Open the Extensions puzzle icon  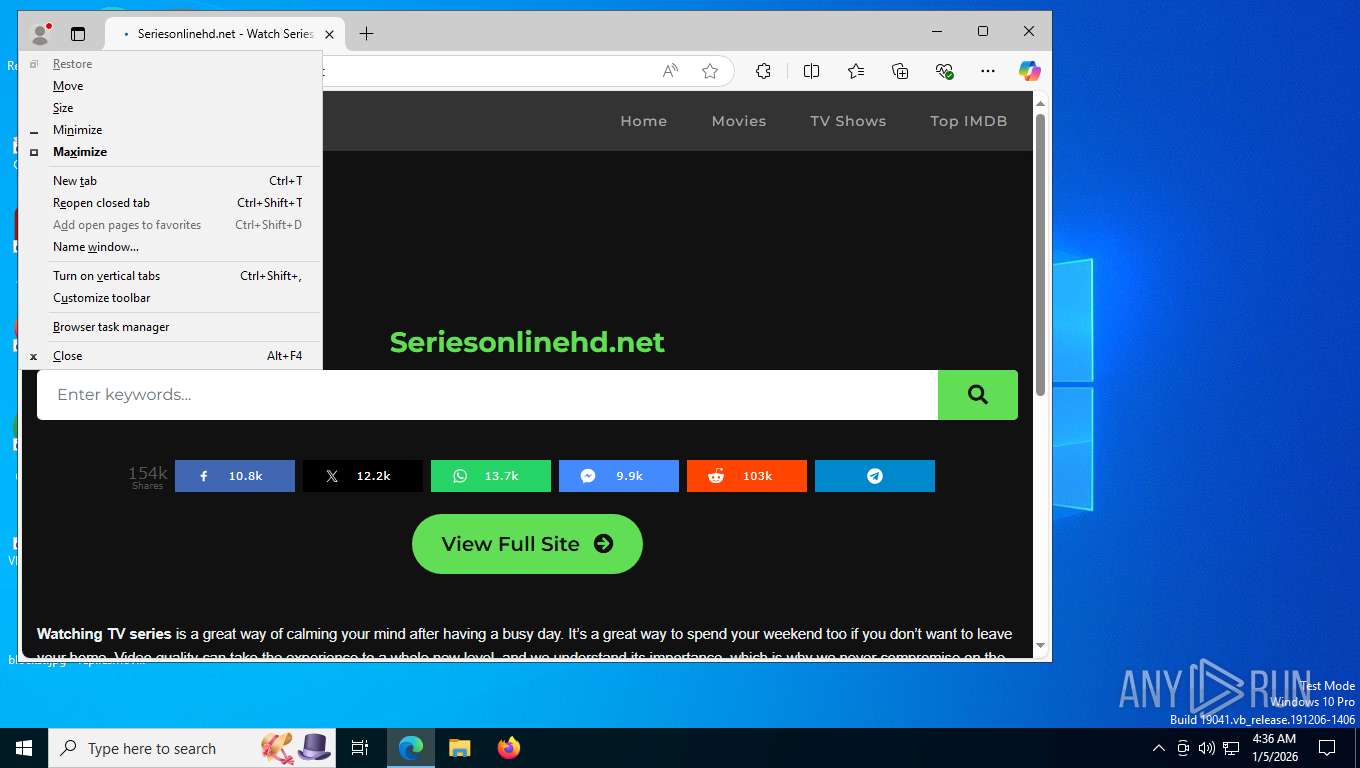[x=763, y=71]
